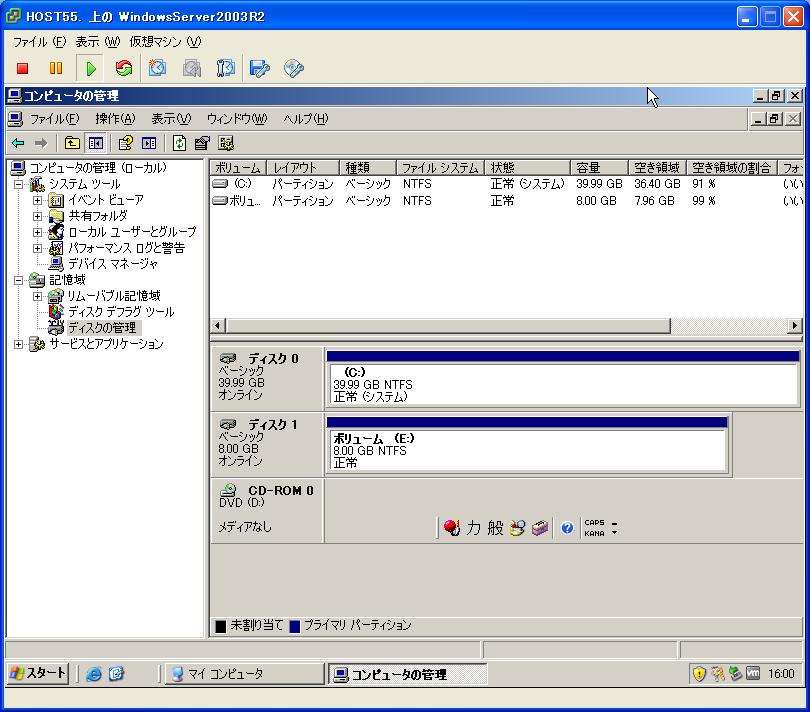This screenshot has width=810, height=712.
Task: Click the horizontal scrollbar thumb in volume list
Action: point(448,326)
